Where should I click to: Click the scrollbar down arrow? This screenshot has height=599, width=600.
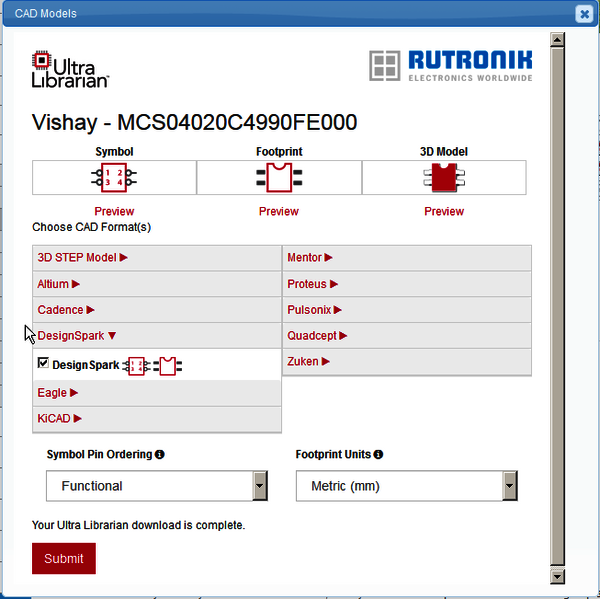[x=557, y=576]
